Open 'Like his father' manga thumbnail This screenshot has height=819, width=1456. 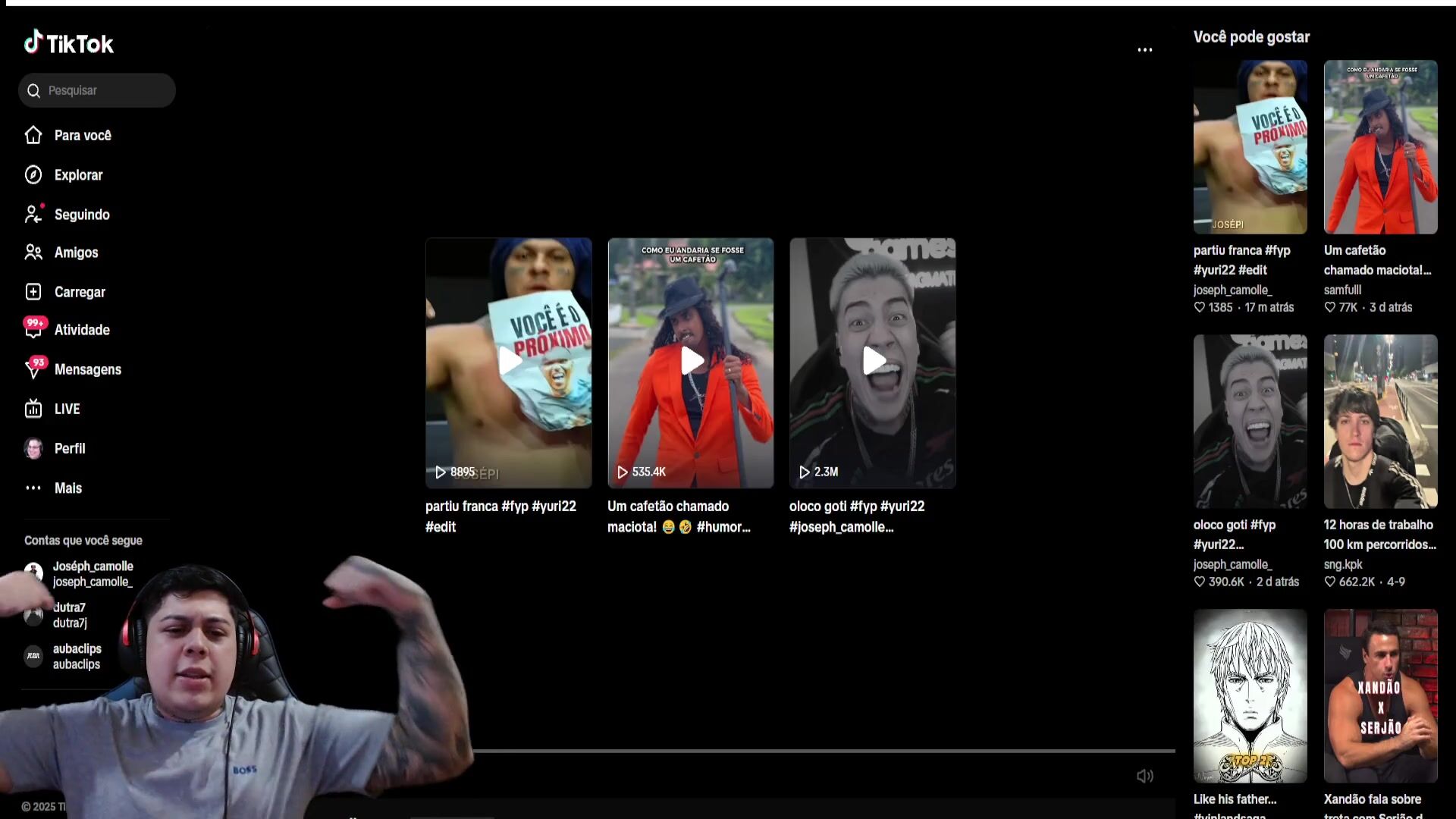point(1250,696)
